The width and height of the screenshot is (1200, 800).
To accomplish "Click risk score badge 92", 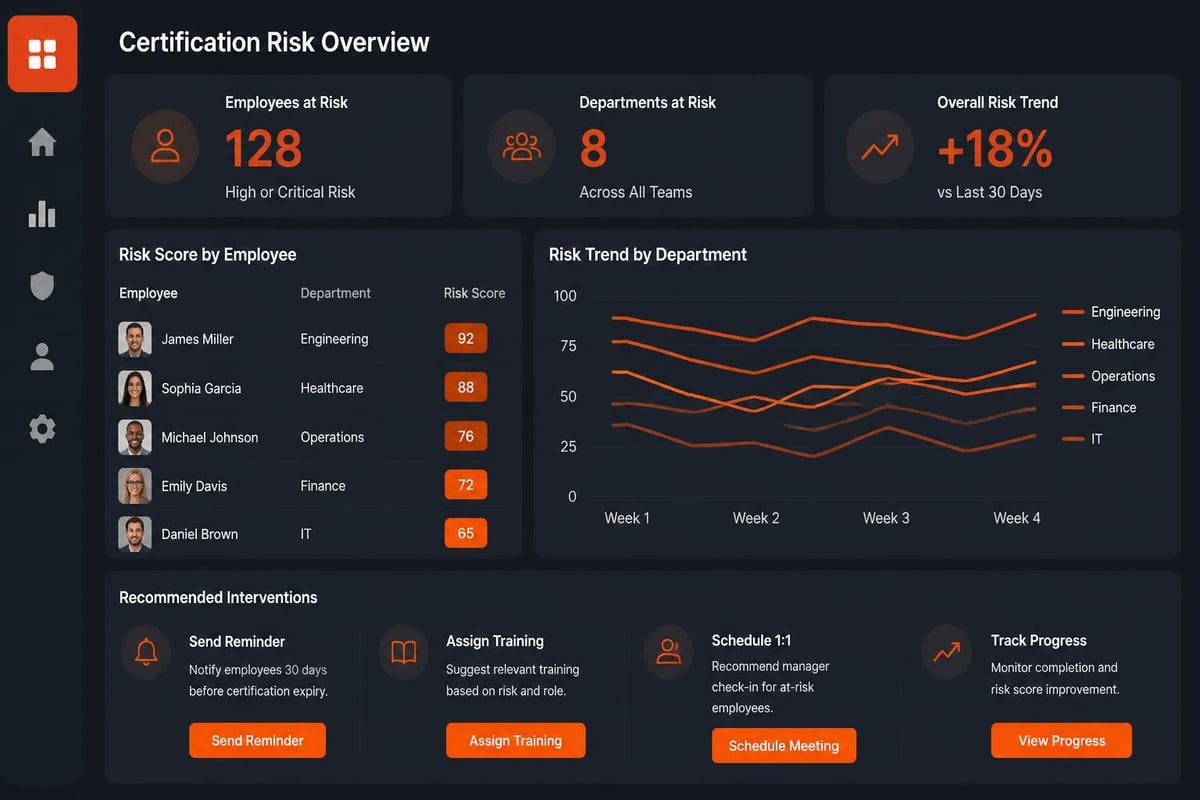I will click(x=466, y=338).
